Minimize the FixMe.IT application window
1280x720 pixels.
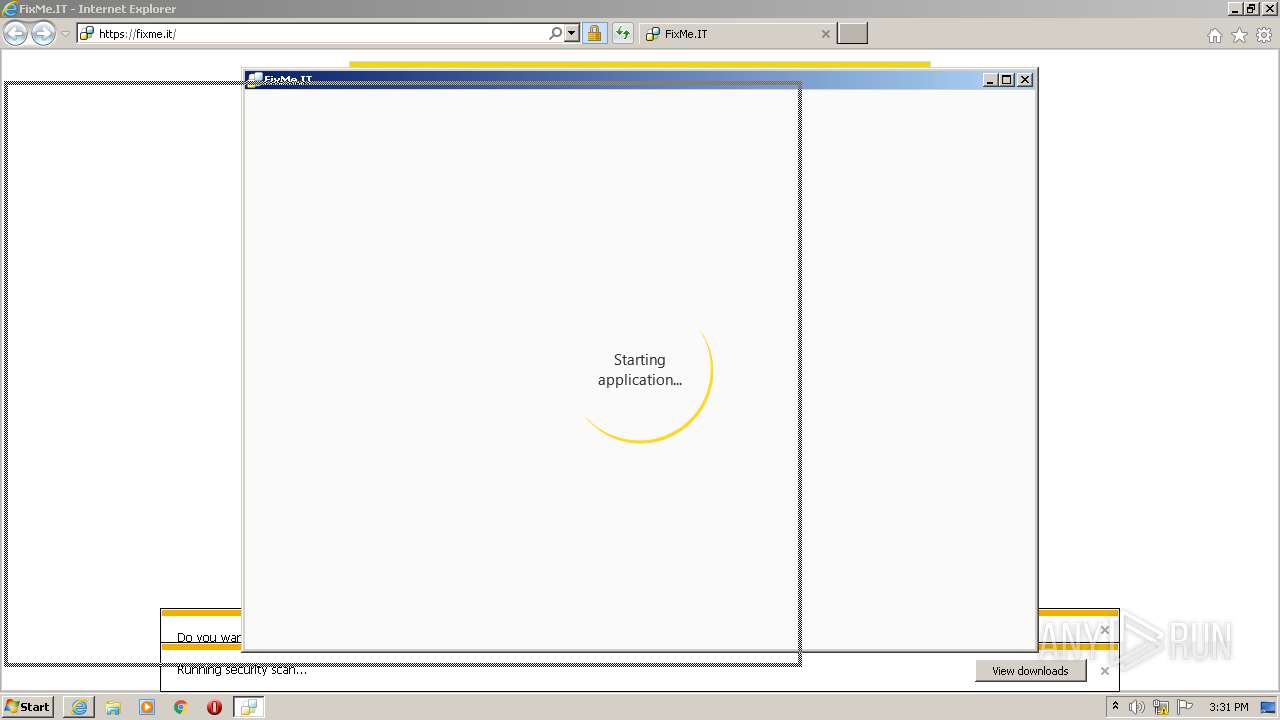(990, 80)
